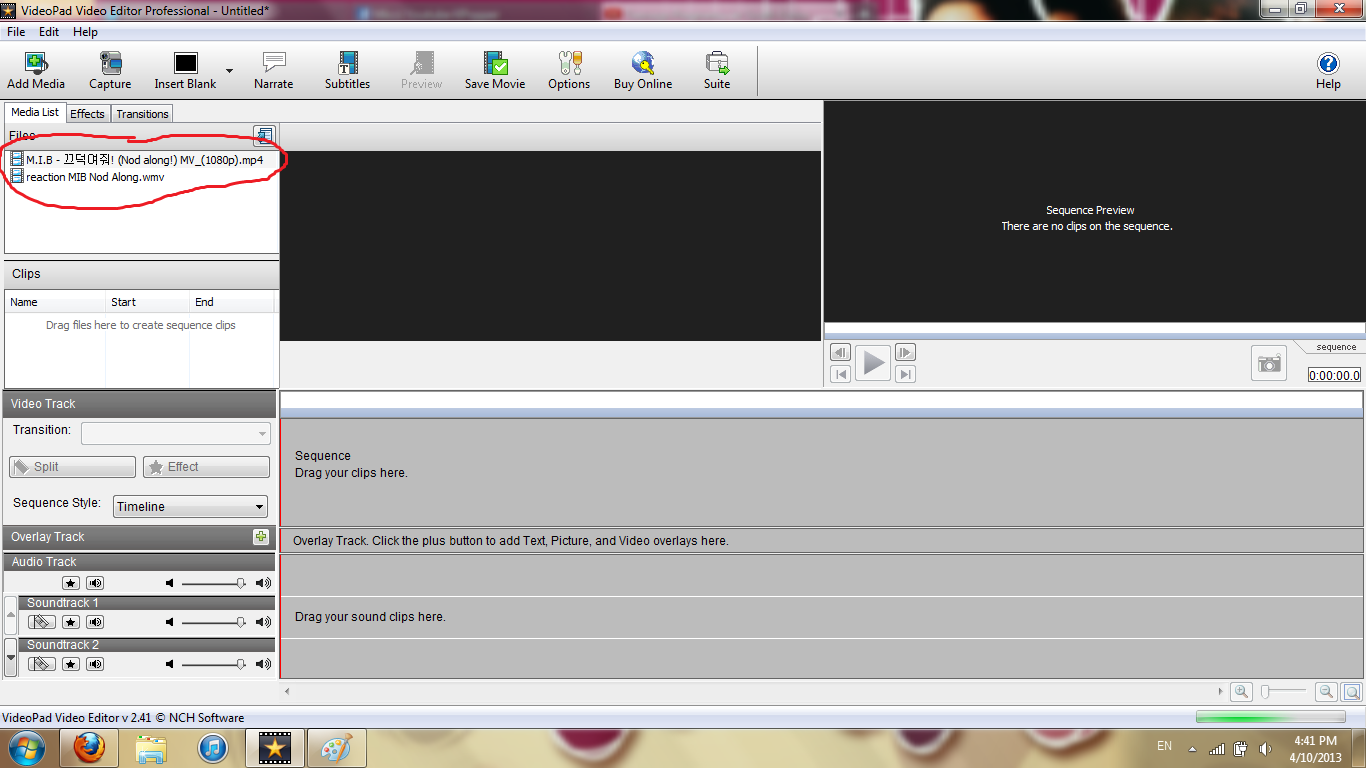This screenshot has width=1366, height=768.
Task: Click the timeline scroll left arrow
Action: click(287, 691)
